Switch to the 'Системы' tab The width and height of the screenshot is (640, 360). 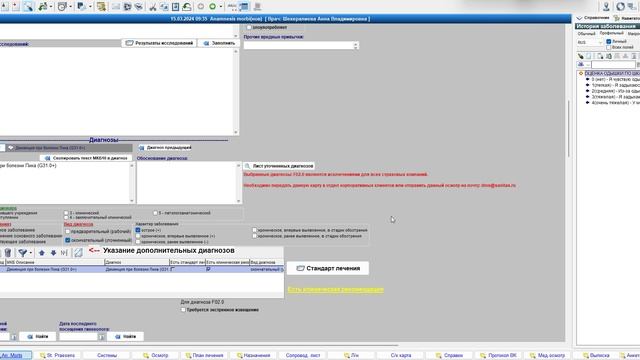point(107,356)
